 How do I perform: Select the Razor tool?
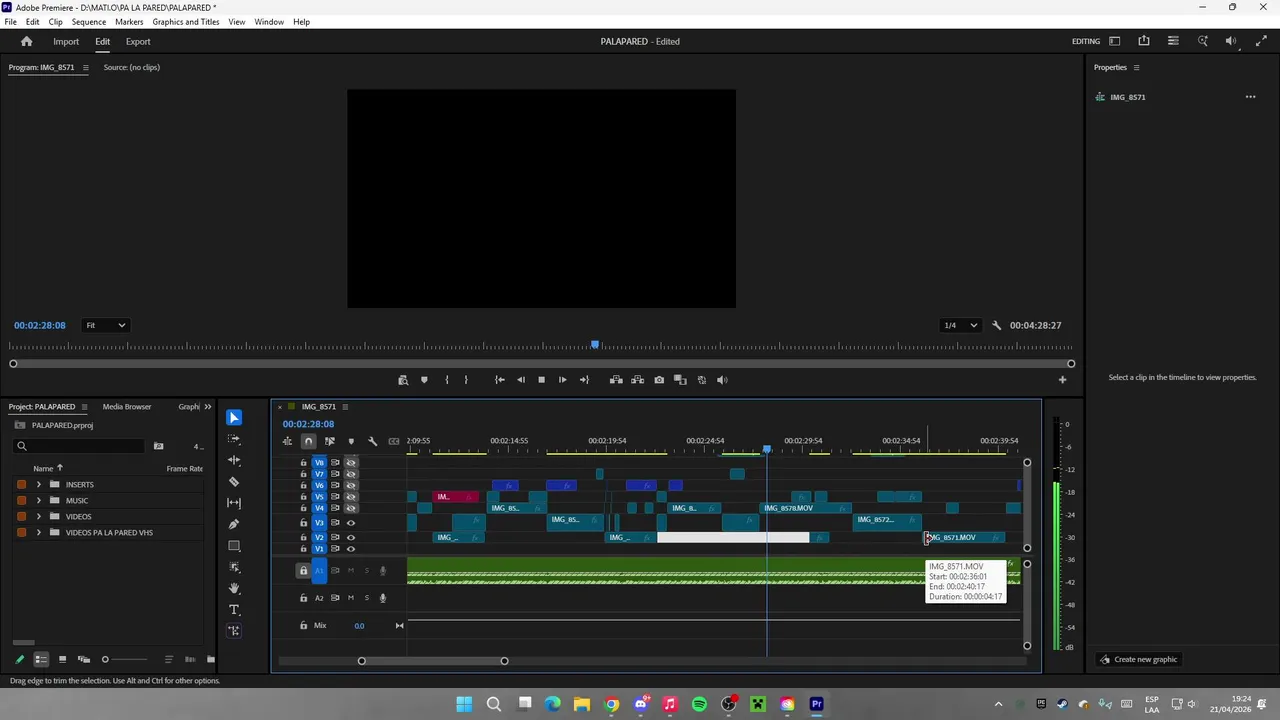point(234,481)
